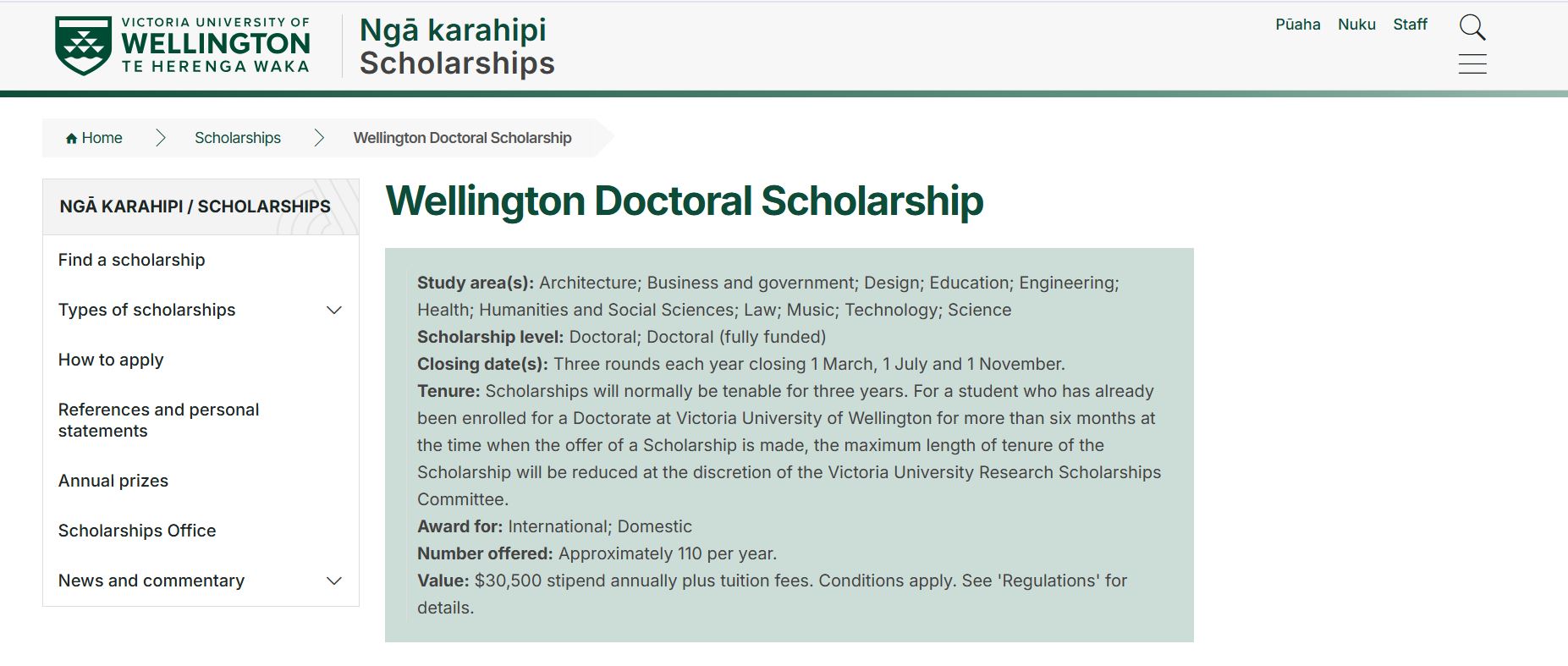The width and height of the screenshot is (1568, 666).
Task: Select Find a scholarship sidebar item
Action: pyautogui.click(x=131, y=260)
